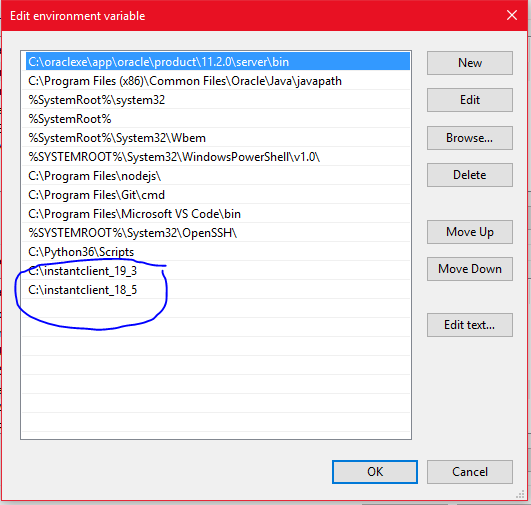
Task: Click the Move Down button
Action: [x=470, y=269]
